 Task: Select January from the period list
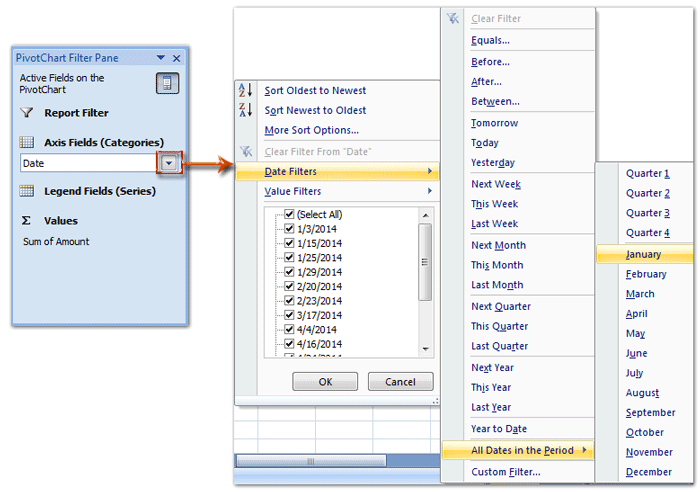[644, 254]
